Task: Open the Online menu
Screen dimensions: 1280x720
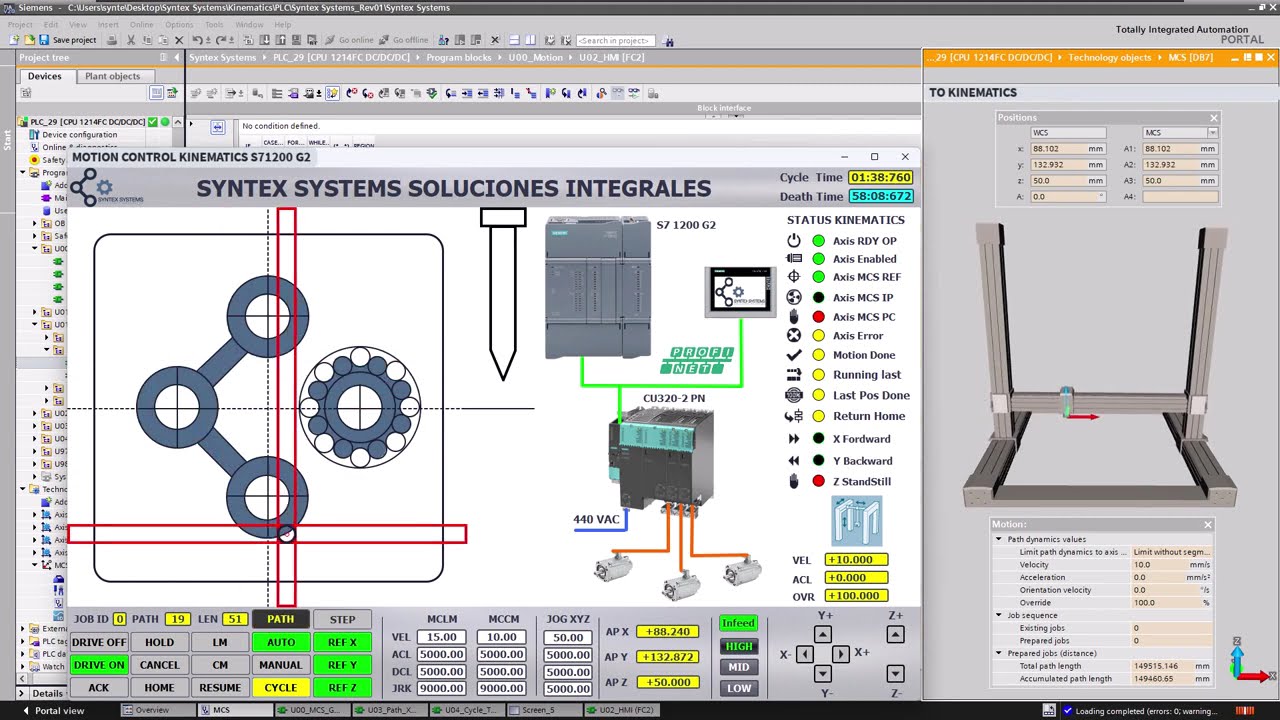Action: click(x=141, y=24)
